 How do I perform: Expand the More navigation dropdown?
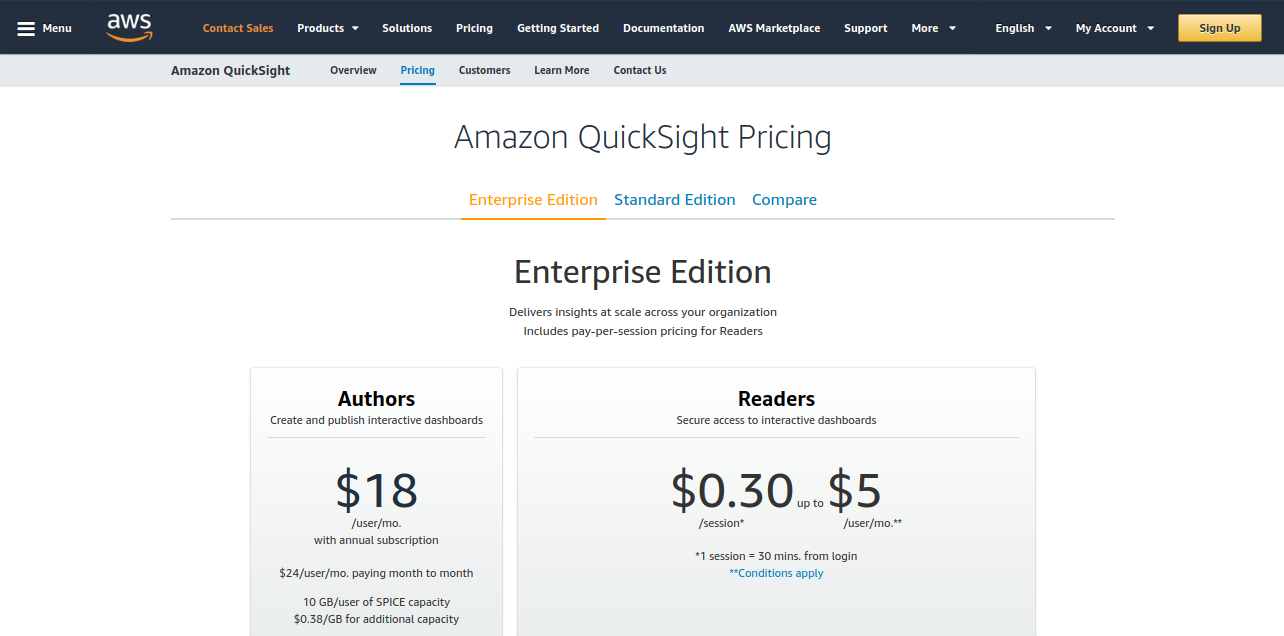pyautogui.click(x=932, y=28)
